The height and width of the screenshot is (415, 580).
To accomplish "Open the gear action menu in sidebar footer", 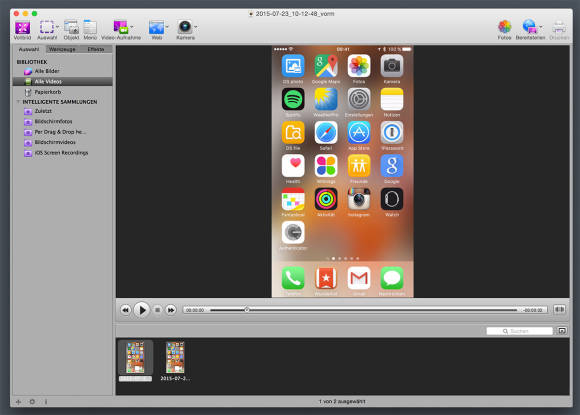I will click(x=32, y=402).
